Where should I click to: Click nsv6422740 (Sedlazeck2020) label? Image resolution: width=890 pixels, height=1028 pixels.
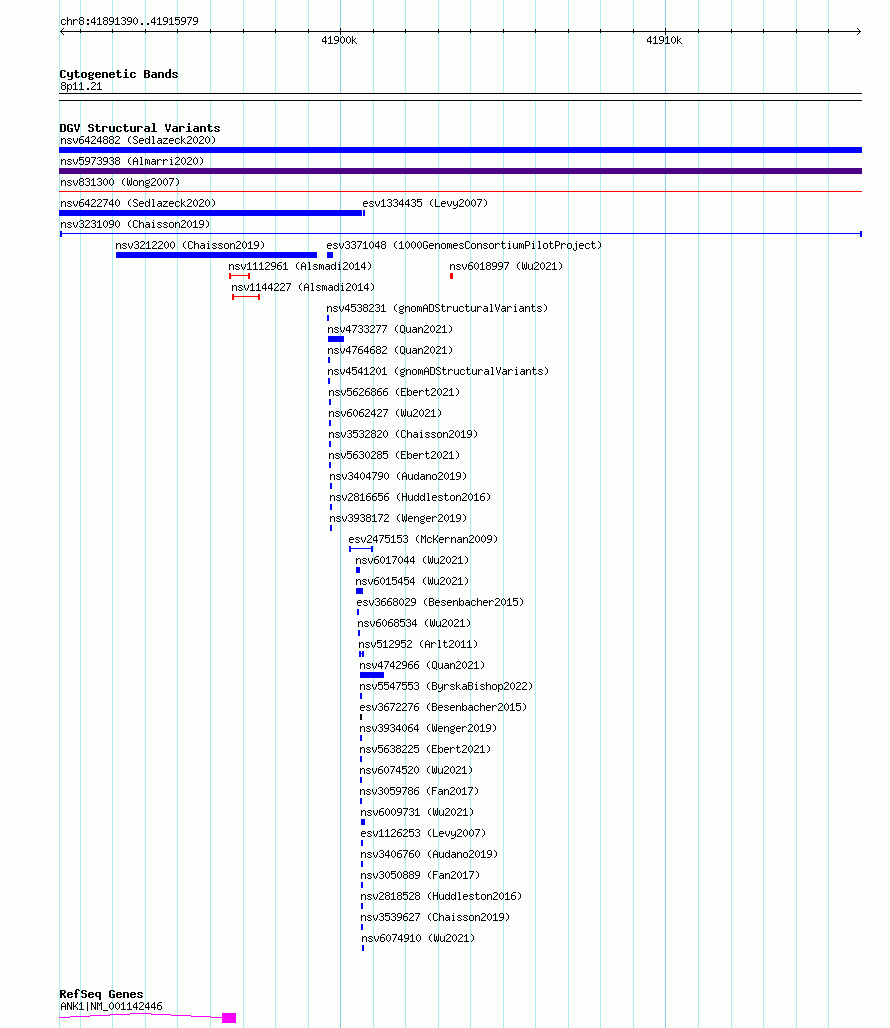(x=138, y=203)
